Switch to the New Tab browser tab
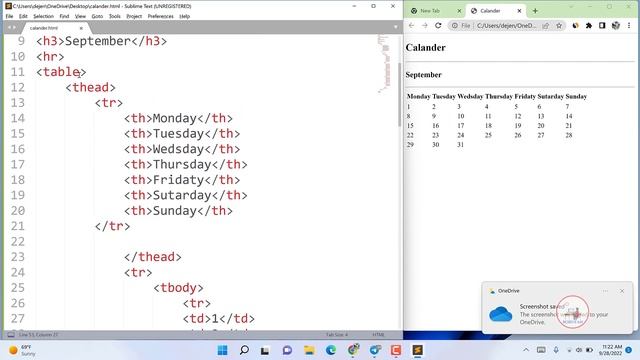 [x=430, y=11]
